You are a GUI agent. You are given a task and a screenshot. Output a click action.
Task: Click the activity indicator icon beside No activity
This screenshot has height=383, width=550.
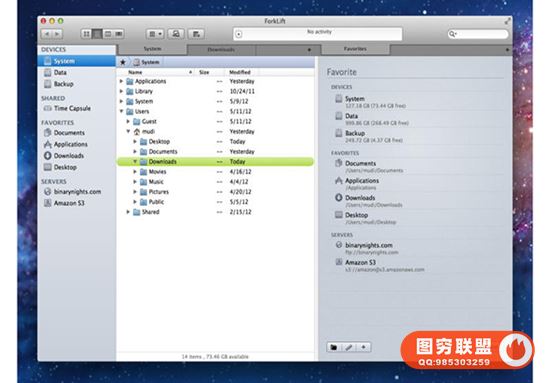tap(239, 34)
